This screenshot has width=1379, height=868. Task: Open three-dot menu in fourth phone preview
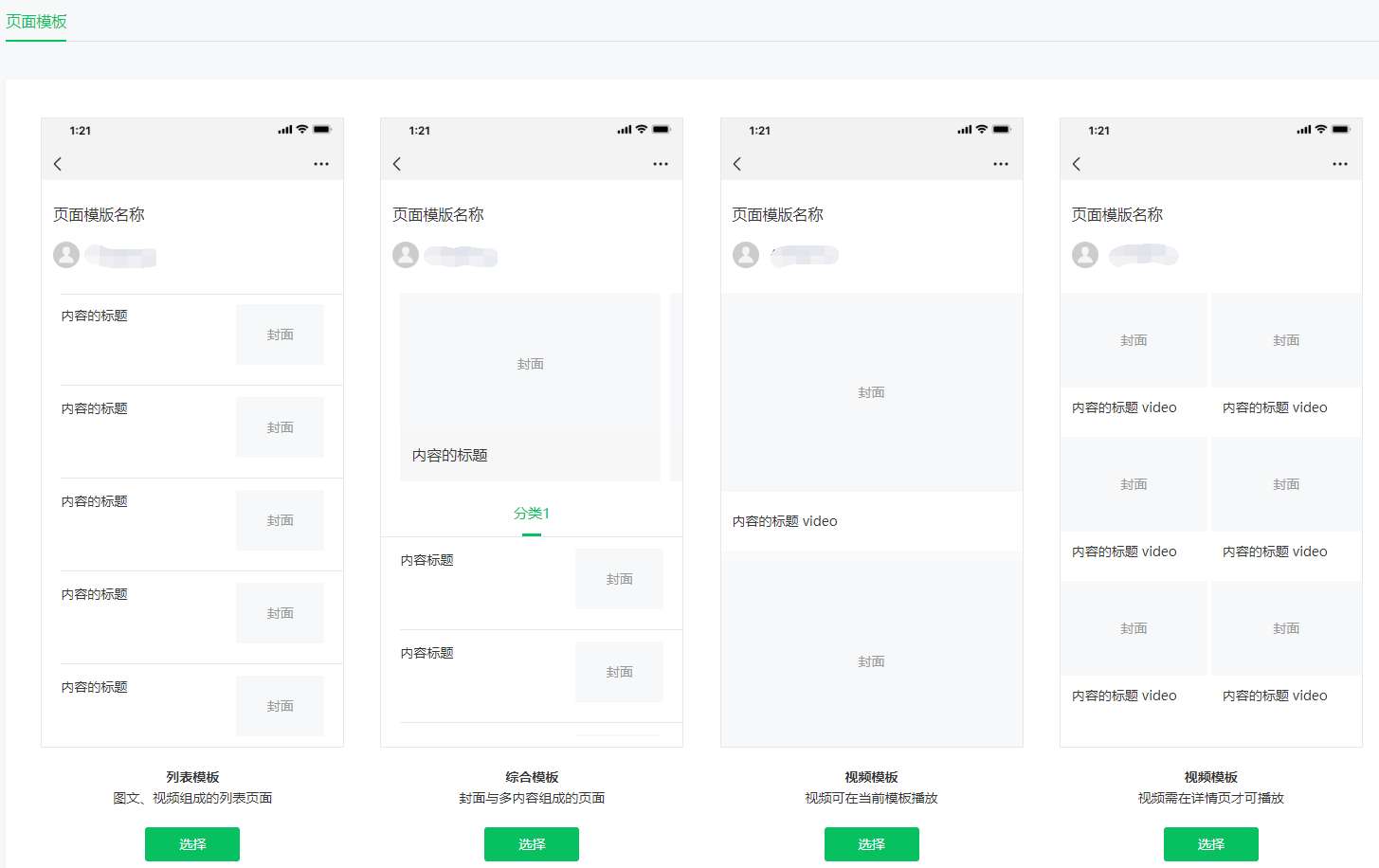1340,164
